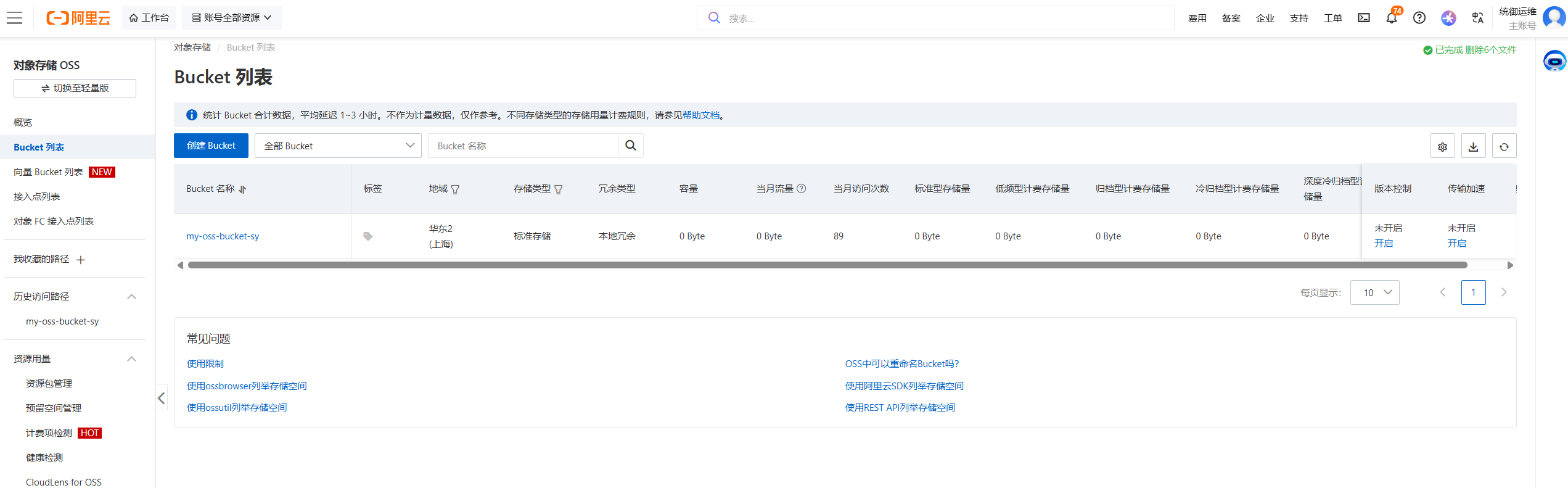The height and width of the screenshot is (488, 1568).
Task: Click previous page arrow
Action: 1443,292
